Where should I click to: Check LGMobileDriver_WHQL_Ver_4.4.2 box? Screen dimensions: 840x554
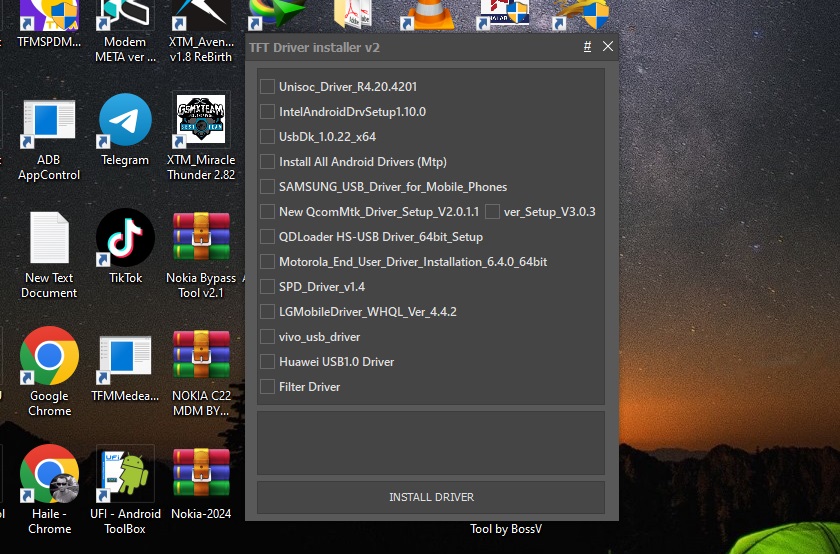click(267, 311)
